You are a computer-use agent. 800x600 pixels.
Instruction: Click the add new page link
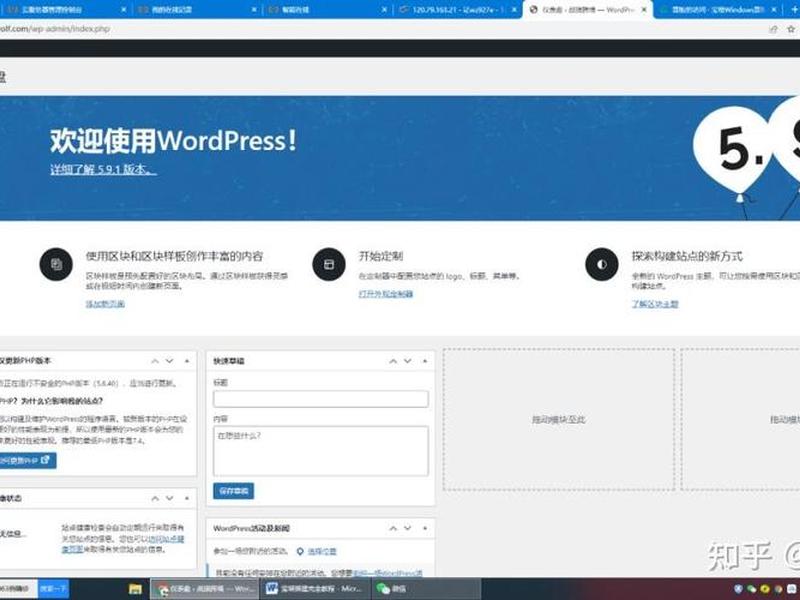click(x=105, y=304)
